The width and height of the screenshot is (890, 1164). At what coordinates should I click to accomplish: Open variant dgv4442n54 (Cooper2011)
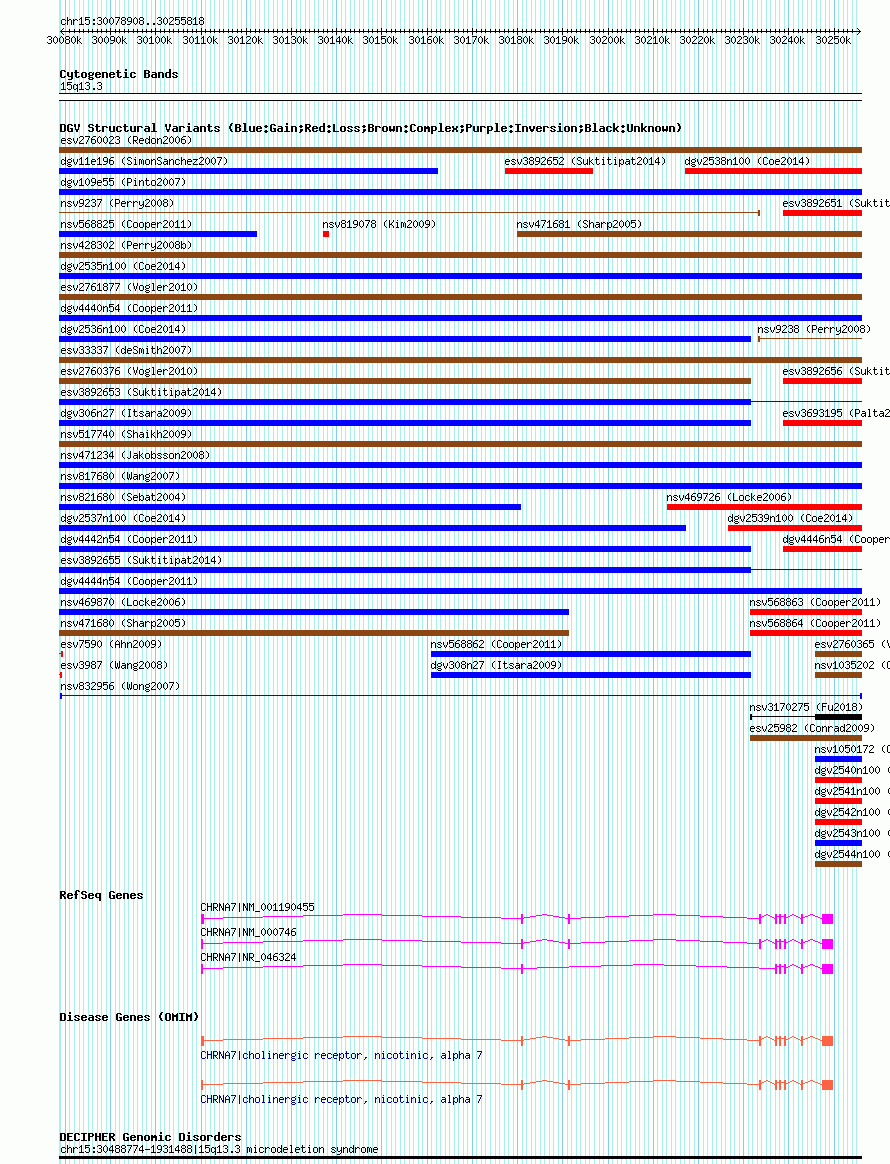pos(129,539)
